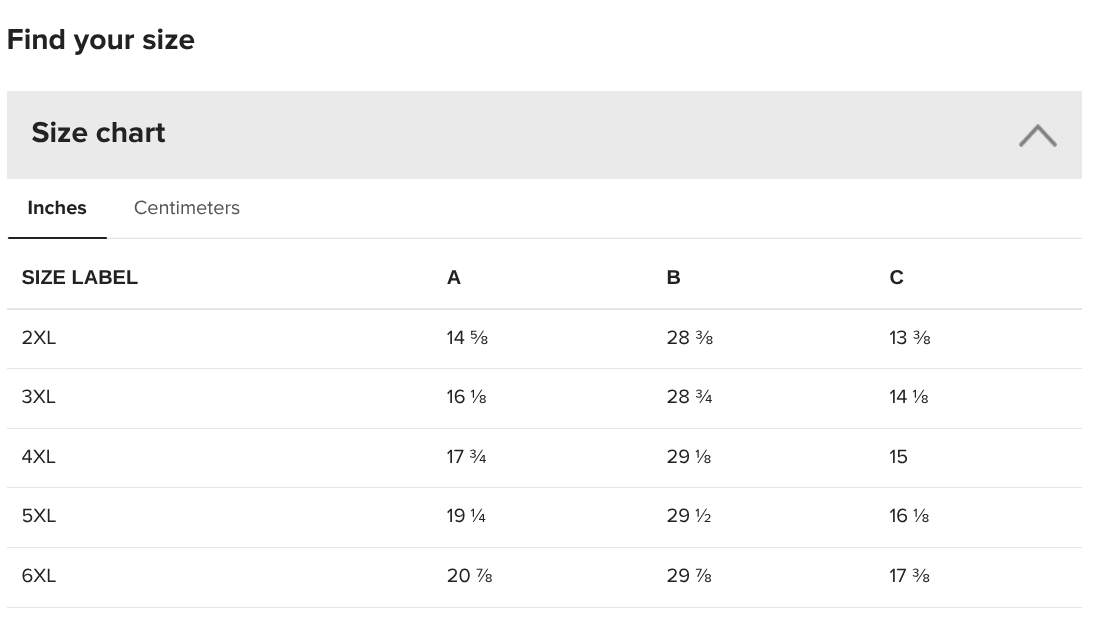Click the SIZE LABEL column header
1094x639 pixels.
(80, 278)
